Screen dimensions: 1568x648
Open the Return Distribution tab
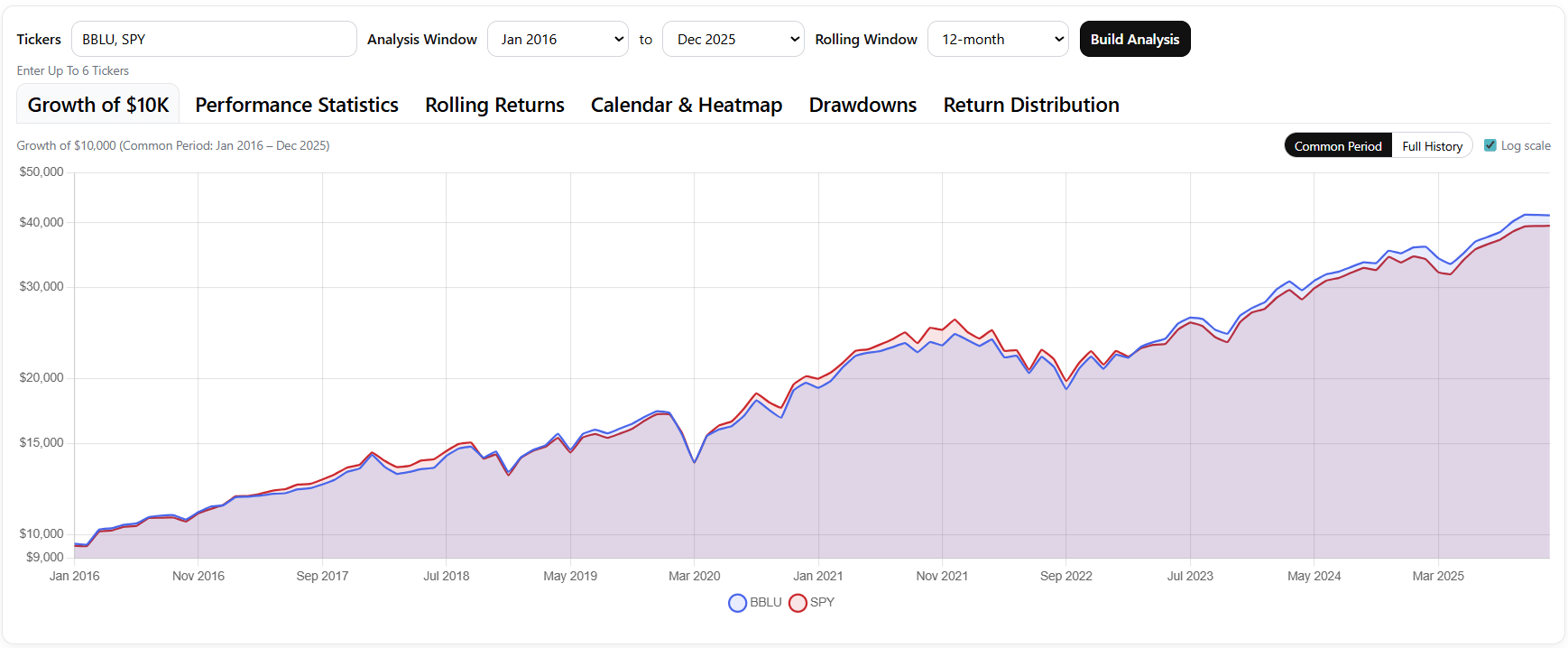coord(1031,105)
